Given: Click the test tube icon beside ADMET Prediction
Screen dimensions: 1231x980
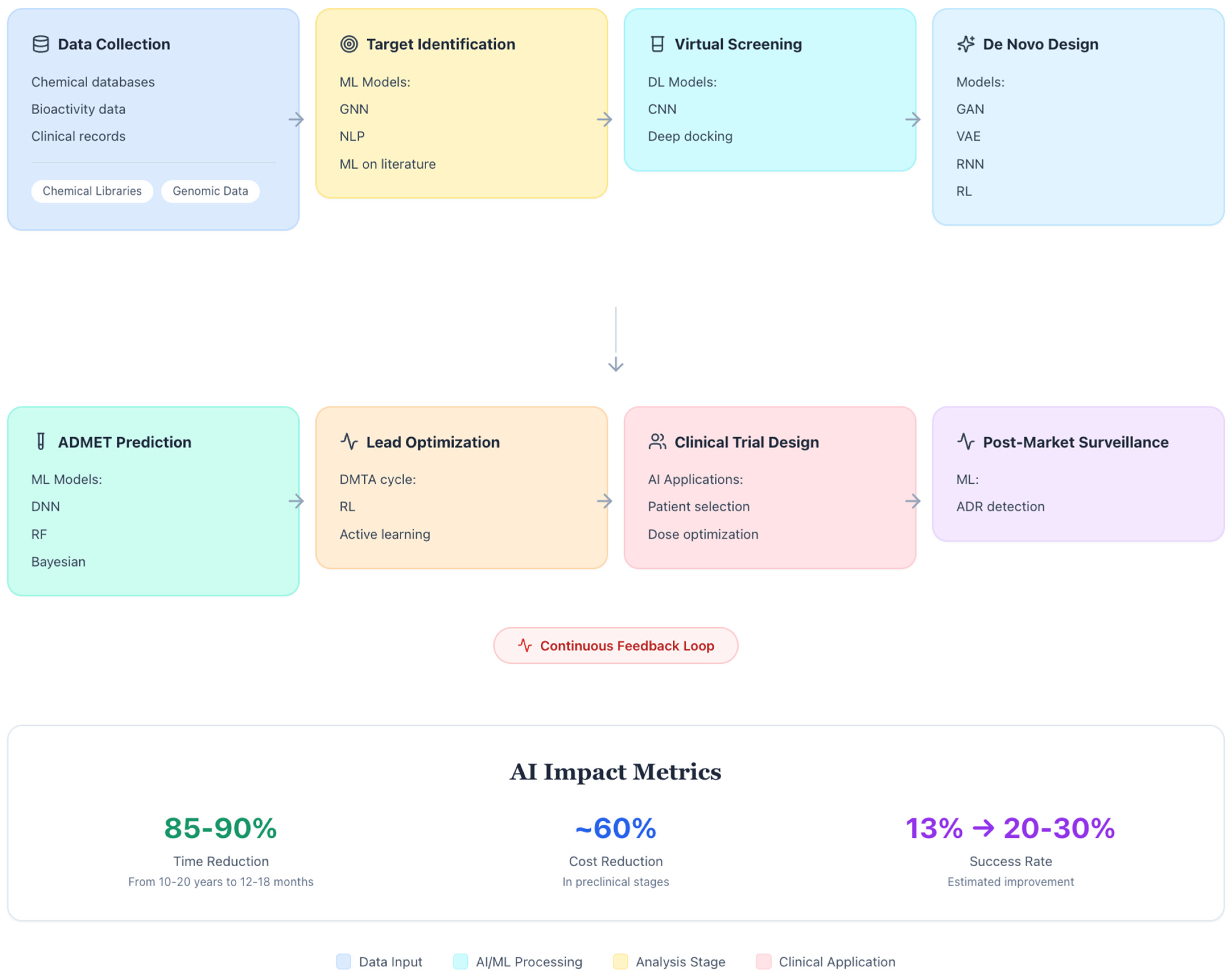Looking at the screenshot, I should (41, 442).
